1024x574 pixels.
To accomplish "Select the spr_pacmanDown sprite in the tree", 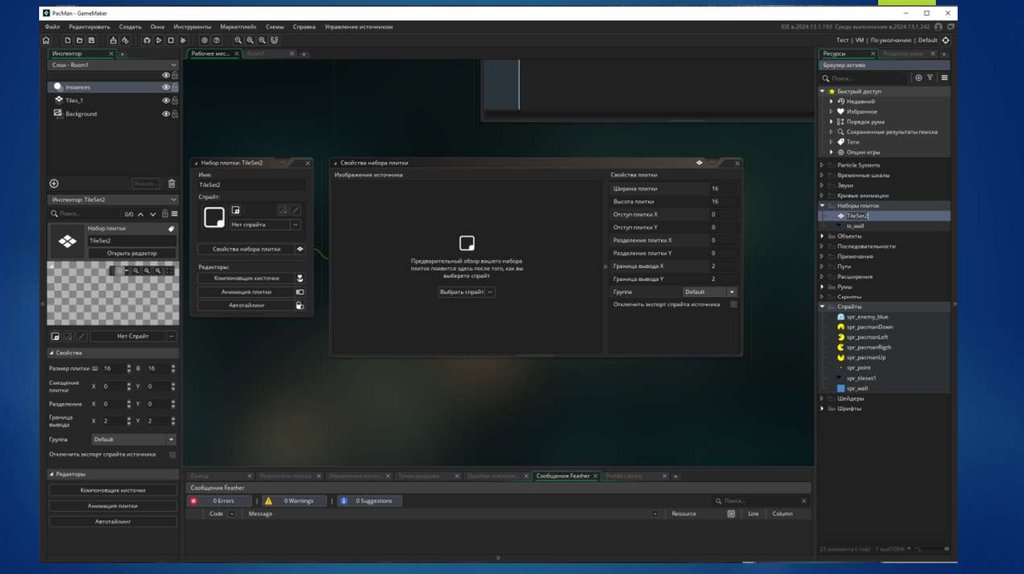I will click(869, 327).
